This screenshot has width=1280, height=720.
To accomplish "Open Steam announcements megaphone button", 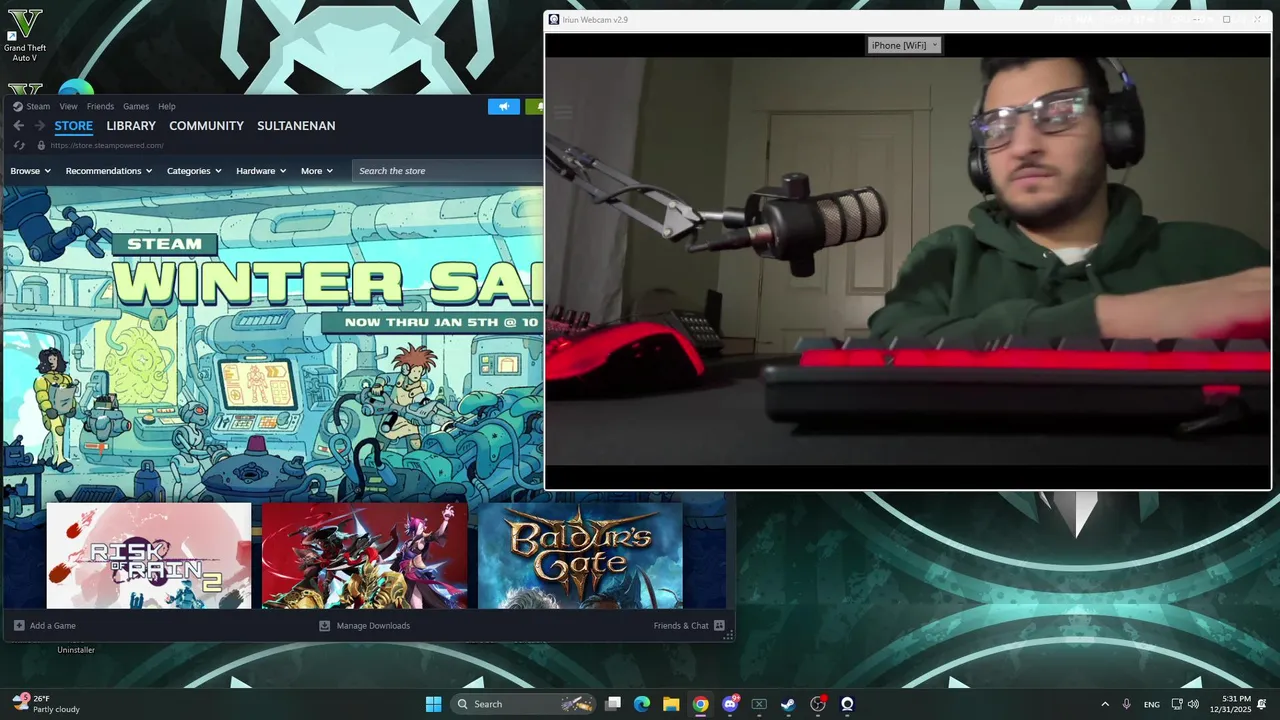I will click(x=504, y=106).
